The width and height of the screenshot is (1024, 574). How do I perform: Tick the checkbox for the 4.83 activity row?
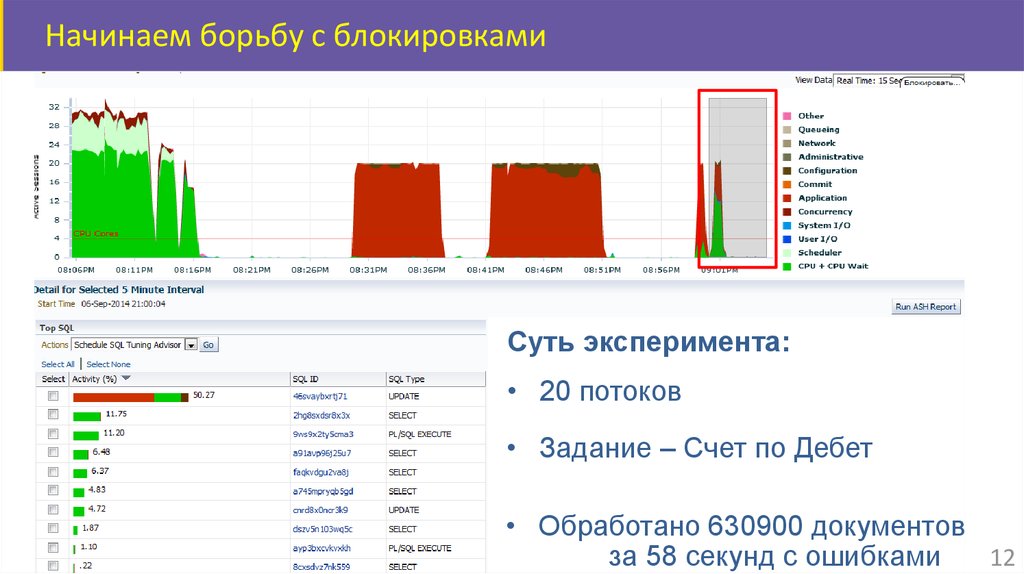53,490
